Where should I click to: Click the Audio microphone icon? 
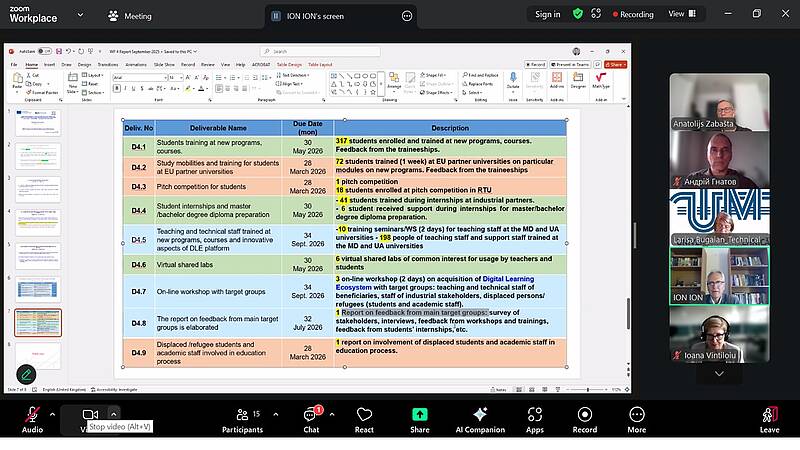[32, 415]
